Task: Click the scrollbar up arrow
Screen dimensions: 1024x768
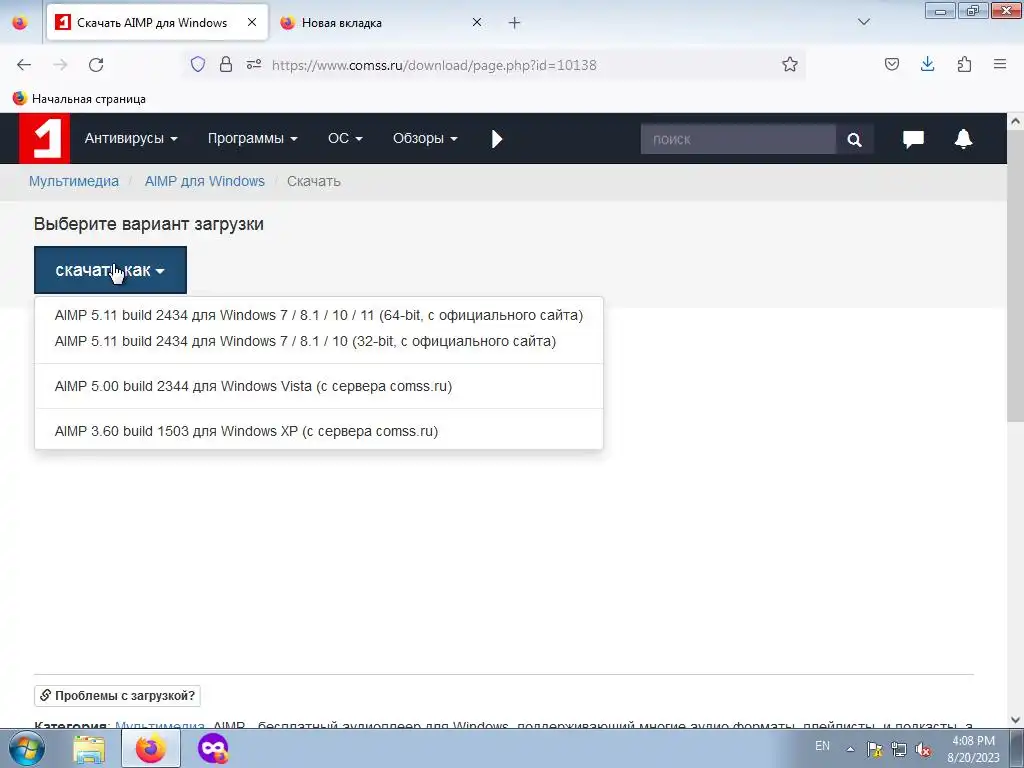Action: coord(1015,121)
